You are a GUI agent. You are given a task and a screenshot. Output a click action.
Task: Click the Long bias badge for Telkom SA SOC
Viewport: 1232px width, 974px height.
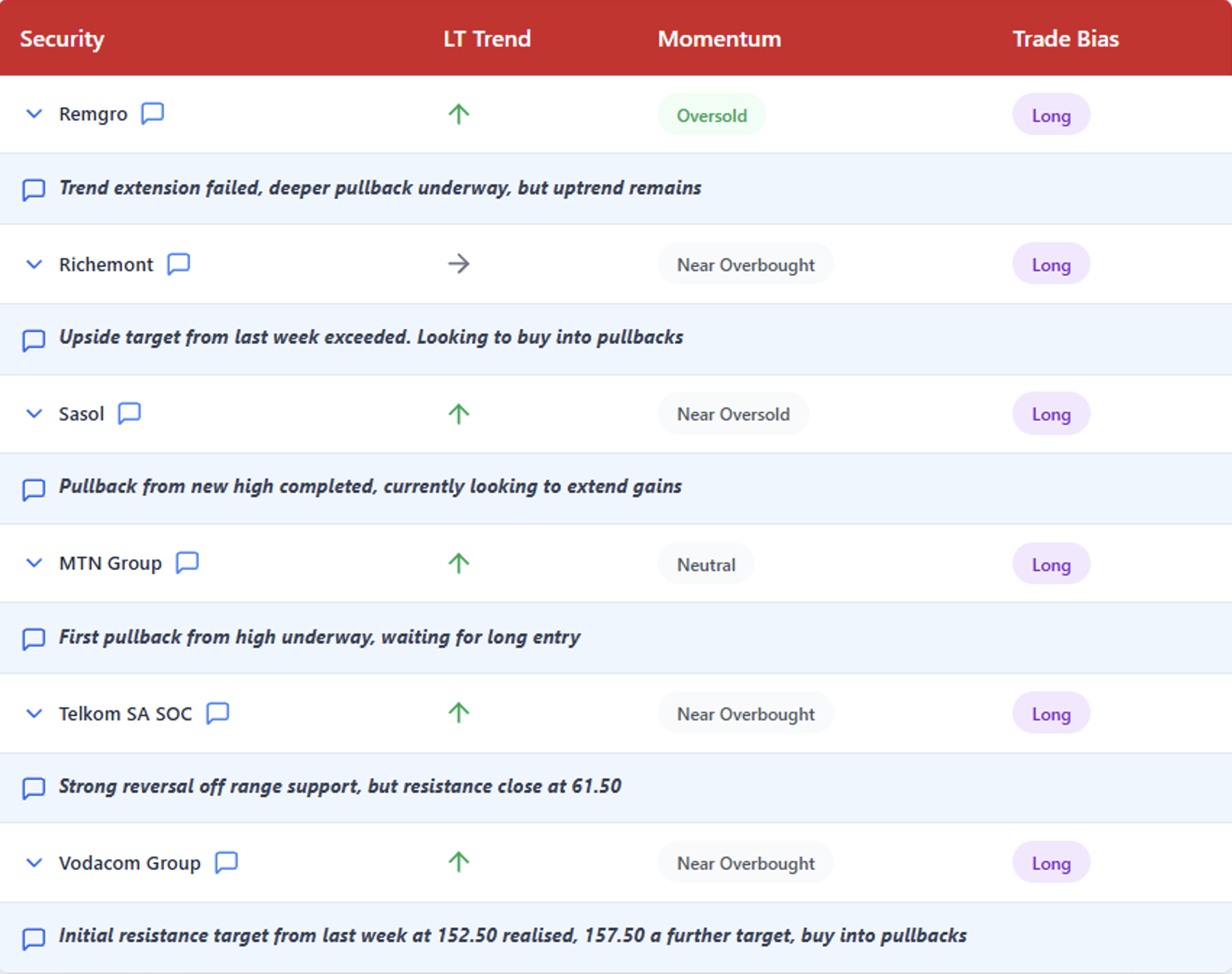click(x=1051, y=714)
